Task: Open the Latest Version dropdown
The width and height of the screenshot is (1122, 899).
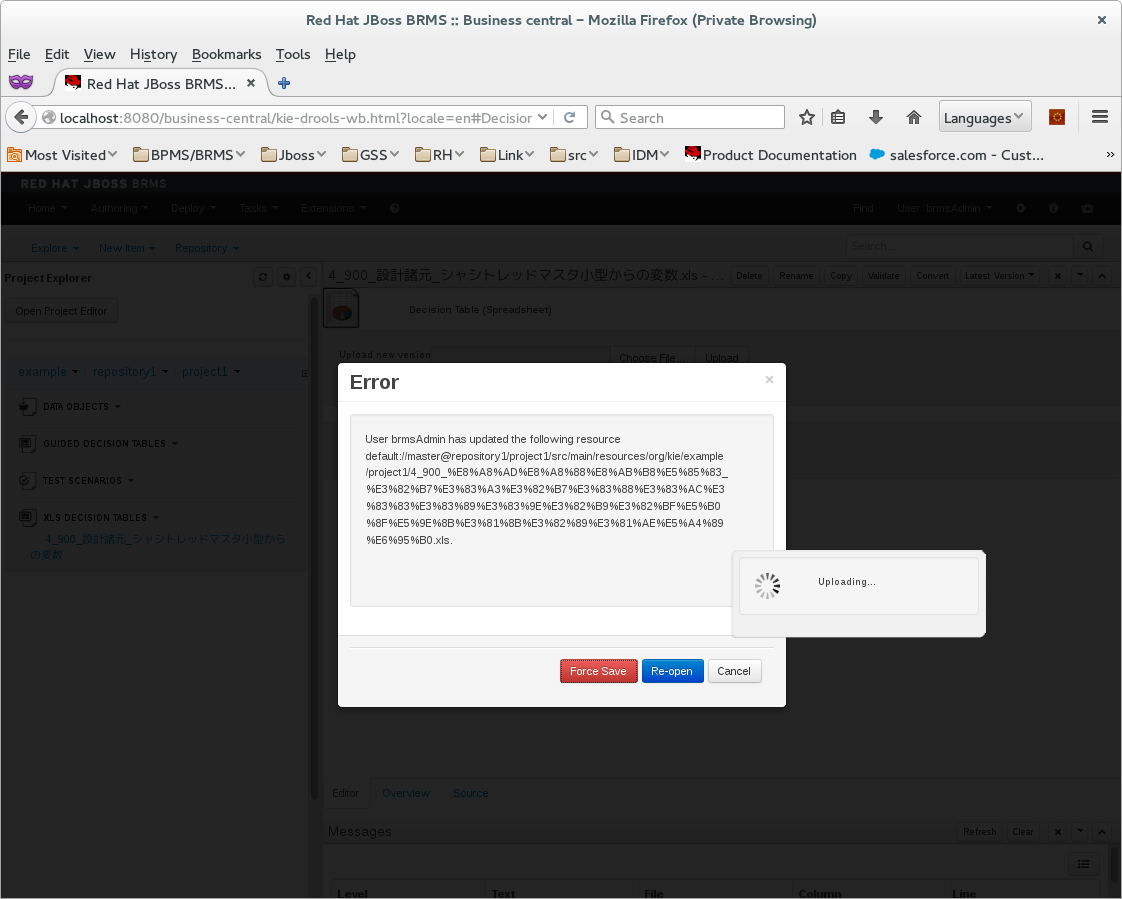Action: tap(999, 276)
